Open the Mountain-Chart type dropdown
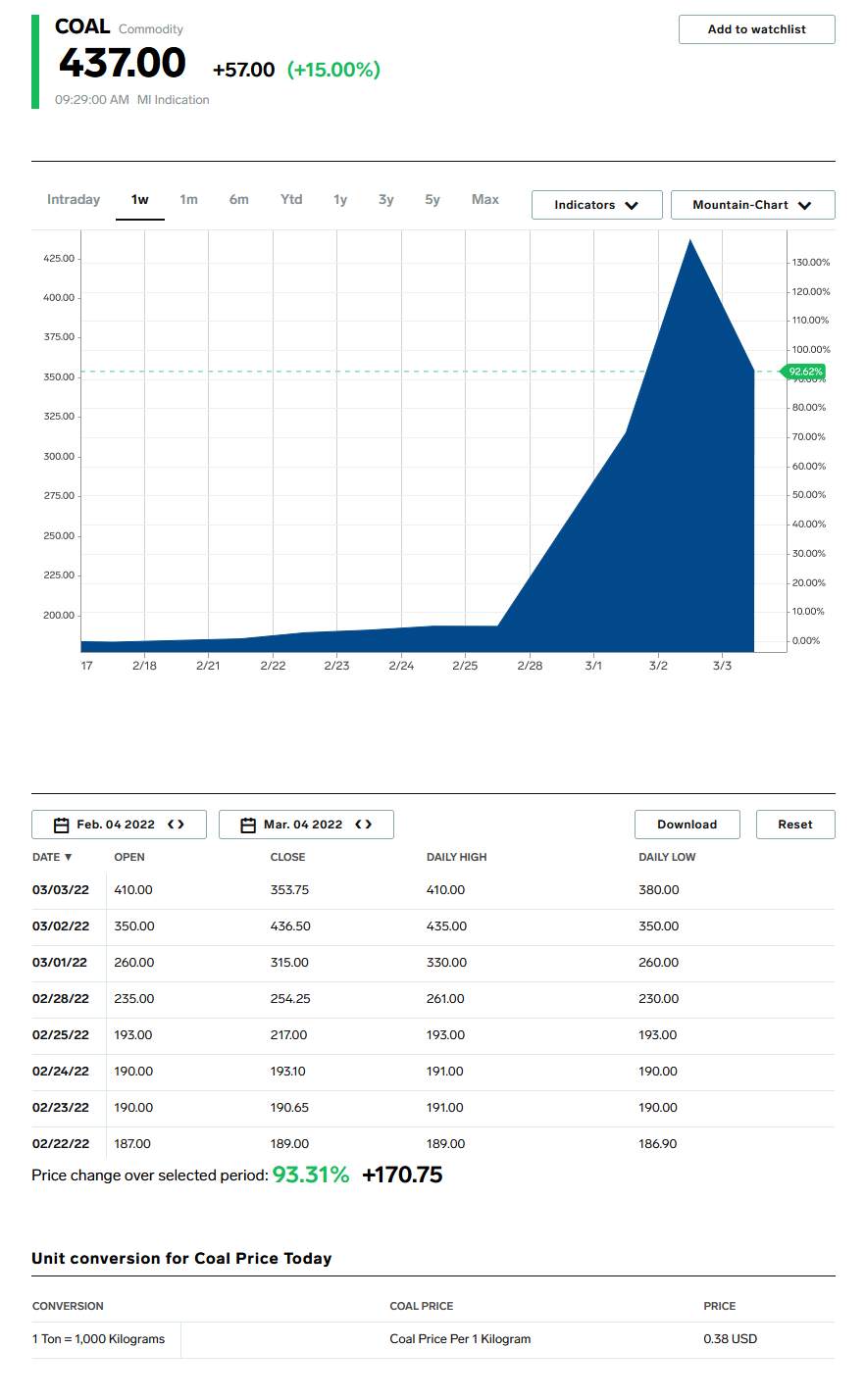Image resolution: width=865 pixels, height=1400 pixels. 752,205
